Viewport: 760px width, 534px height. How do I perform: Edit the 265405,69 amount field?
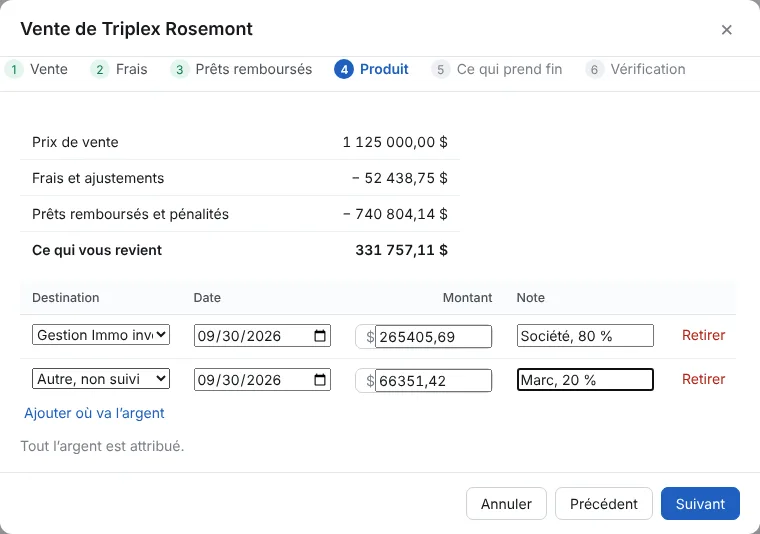[x=433, y=336]
